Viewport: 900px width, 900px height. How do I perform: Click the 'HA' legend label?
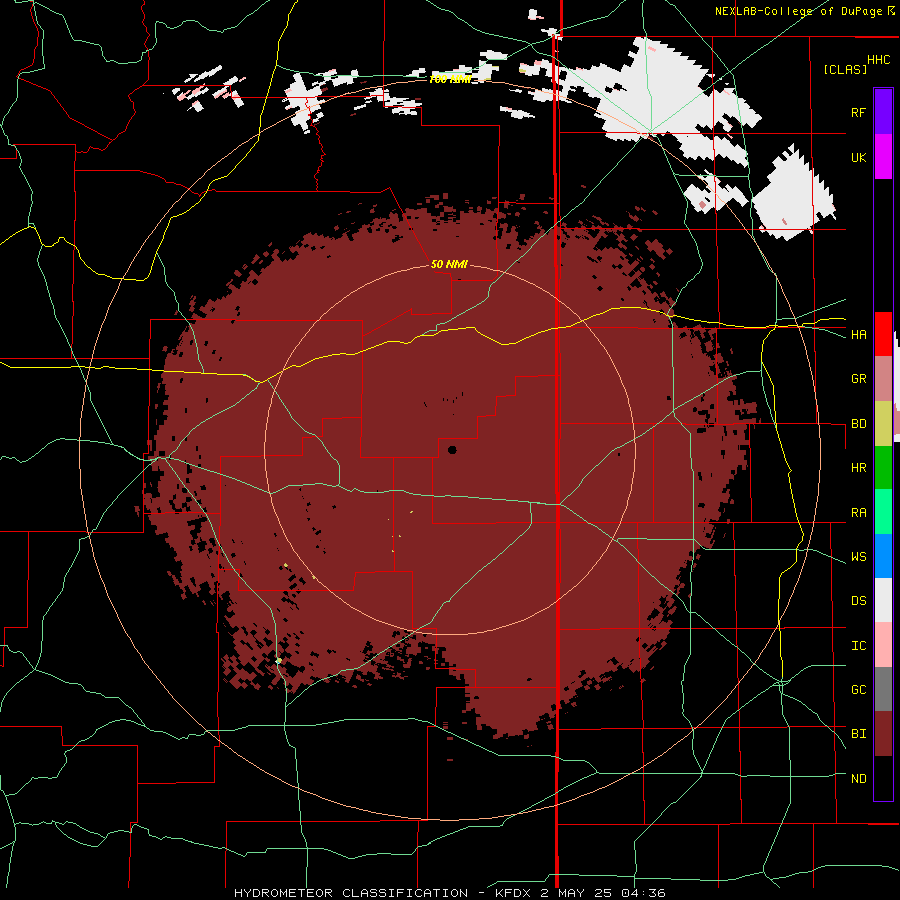coord(858,334)
